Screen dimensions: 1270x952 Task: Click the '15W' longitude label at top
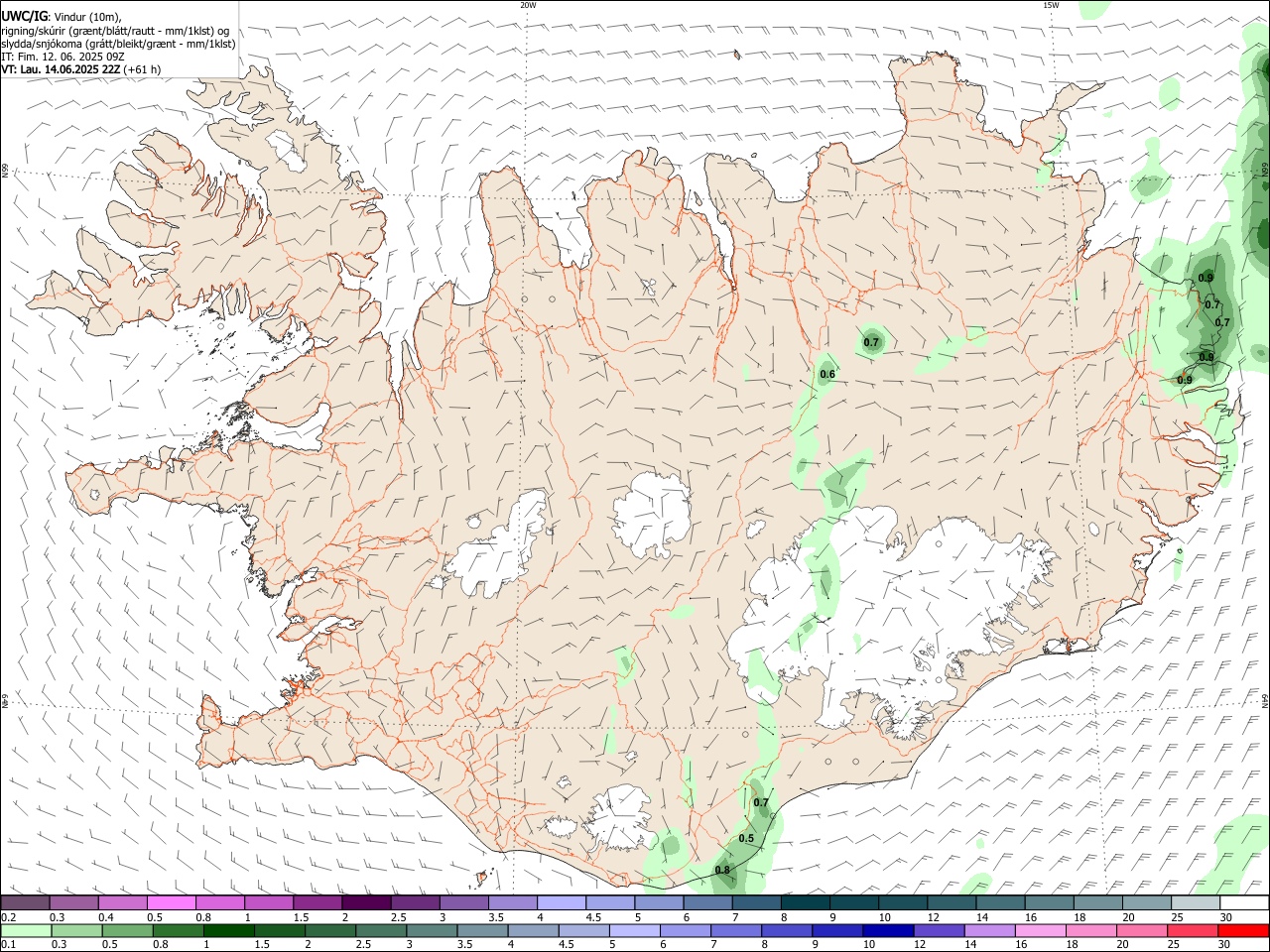click(1051, 5)
